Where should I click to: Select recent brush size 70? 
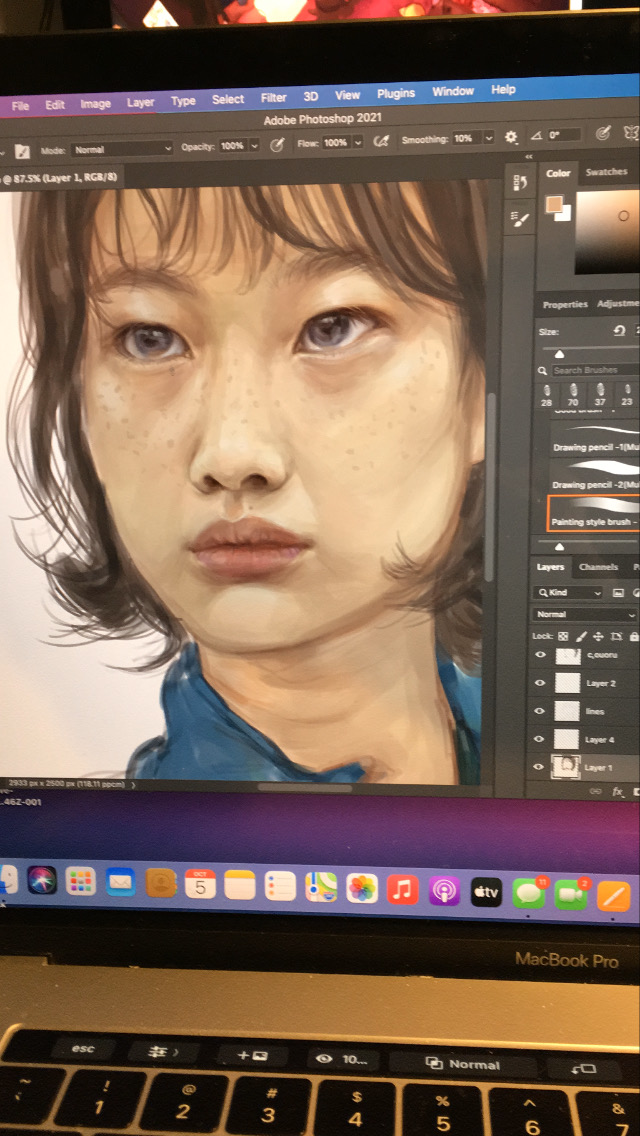tap(573, 394)
